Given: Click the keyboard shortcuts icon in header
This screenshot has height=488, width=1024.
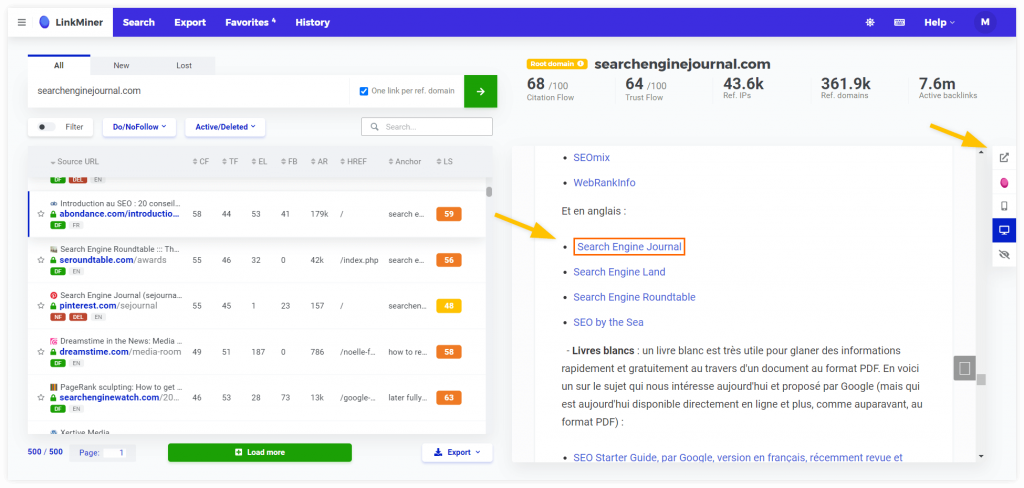Looking at the screenshot, I should coord(899,22).
